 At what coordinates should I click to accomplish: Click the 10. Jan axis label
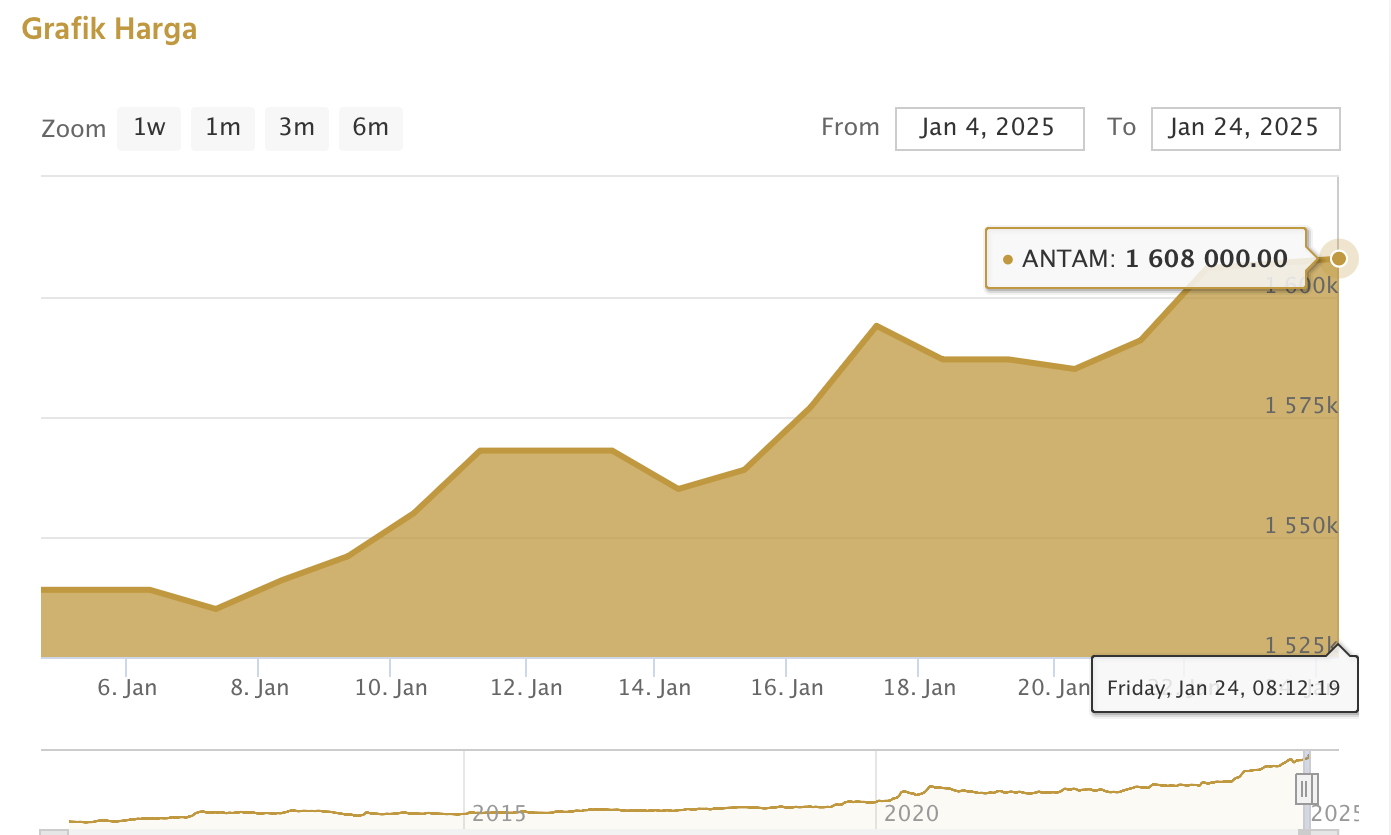[391, 688]
